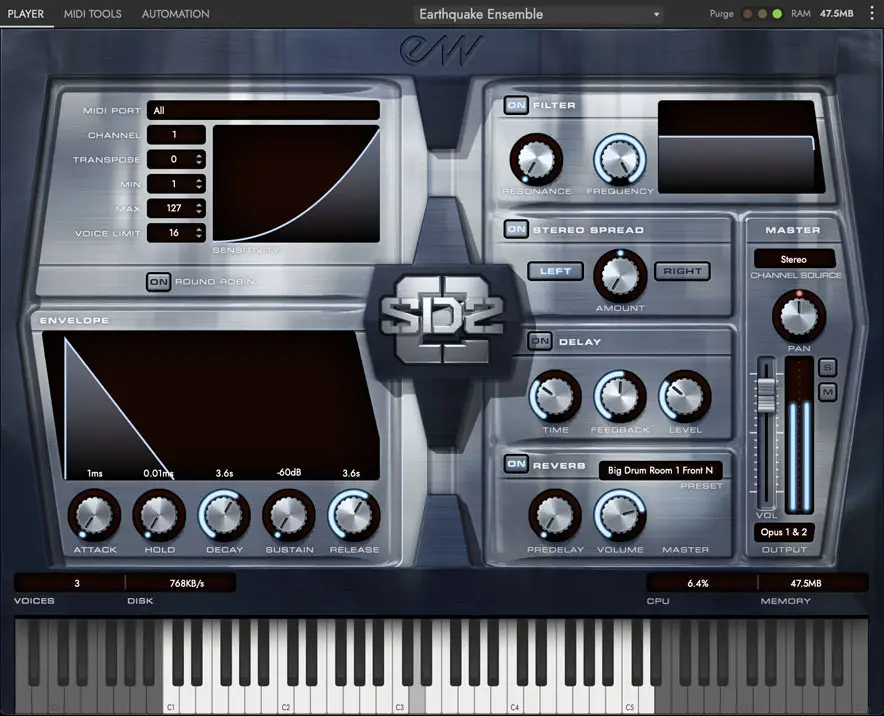Mute the master with the M button
This screenshot has width=884, height=716.
[x=828, y=392]
